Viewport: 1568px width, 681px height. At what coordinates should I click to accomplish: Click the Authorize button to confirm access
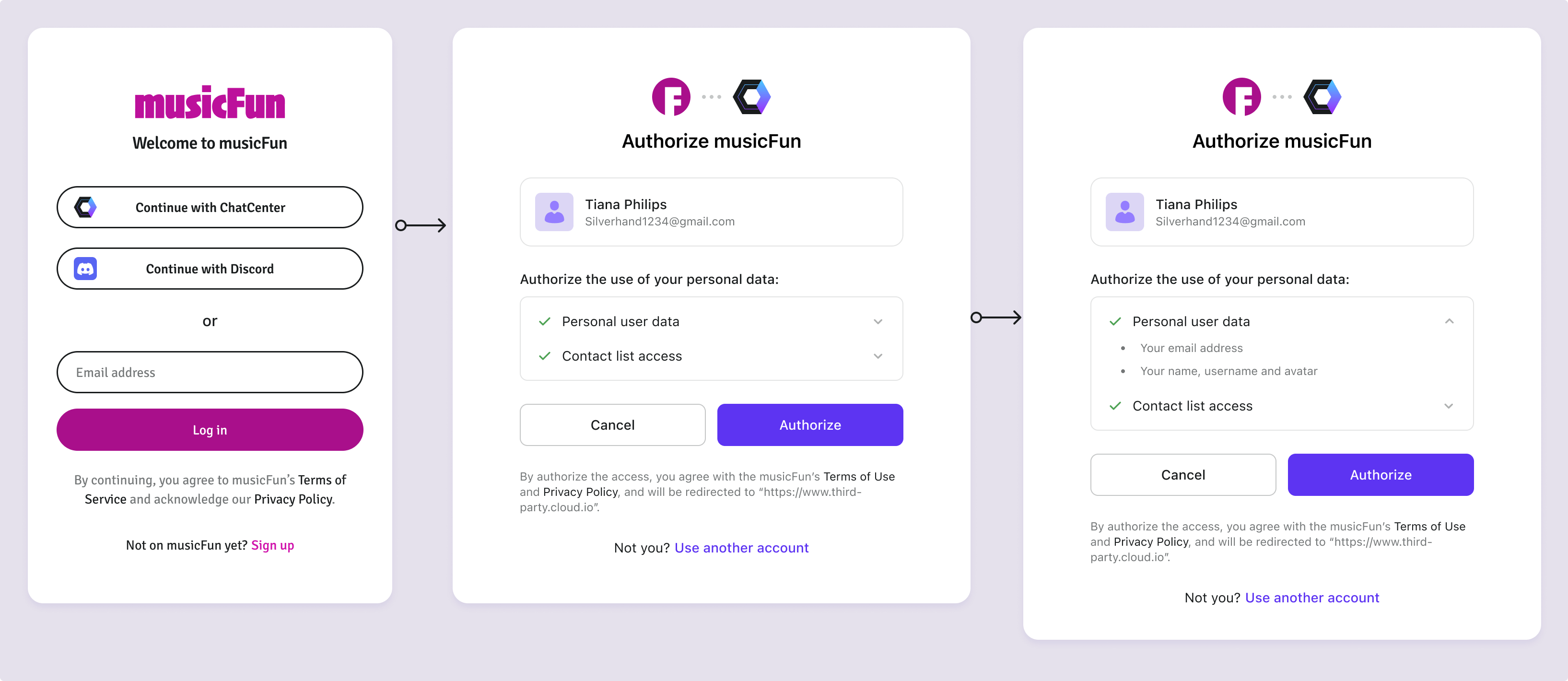point(810,425)
